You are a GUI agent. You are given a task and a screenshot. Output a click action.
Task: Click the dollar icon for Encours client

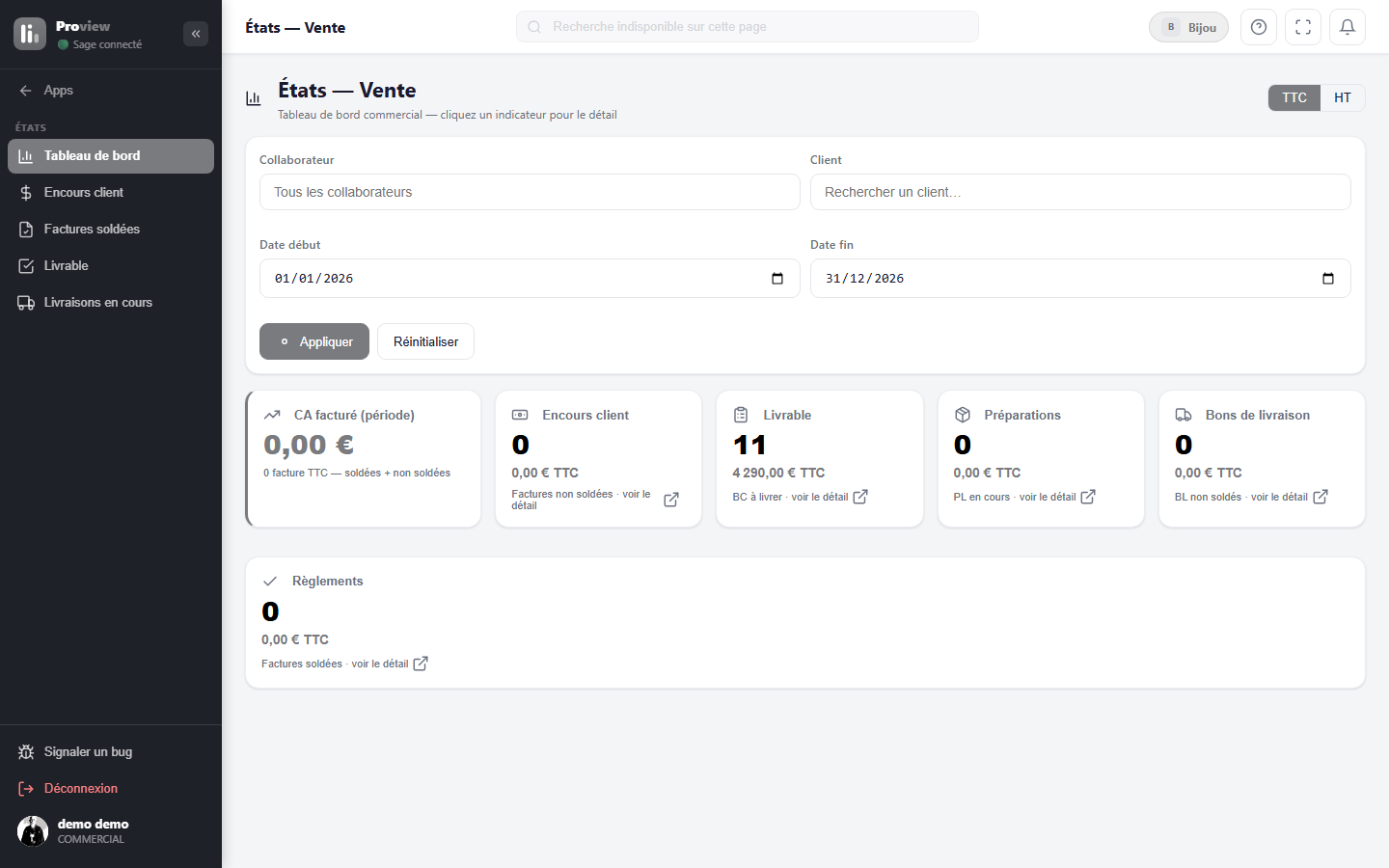coord(26,193)
